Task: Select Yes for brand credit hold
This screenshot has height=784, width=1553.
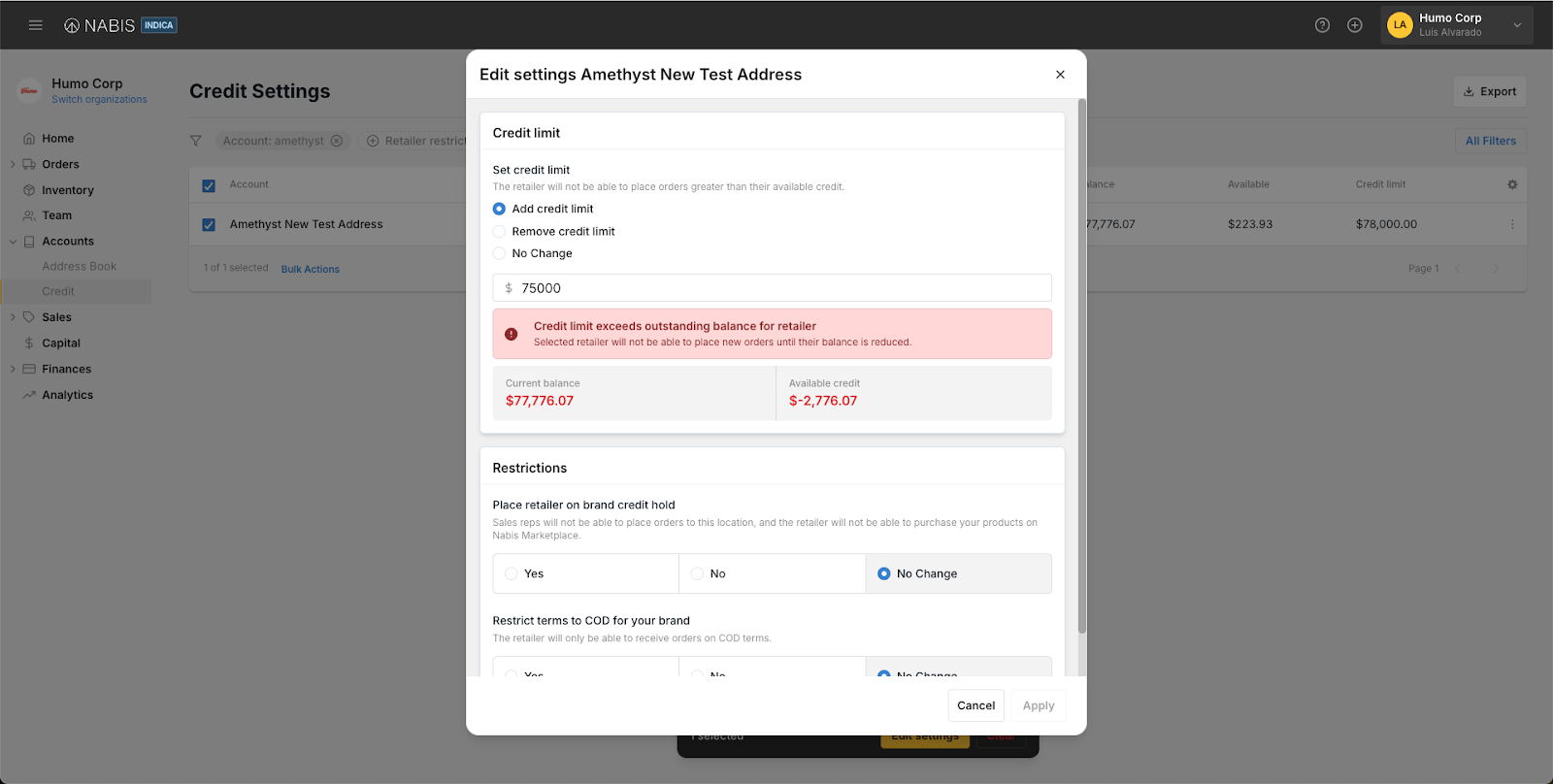Action: click(x=512, y=573)
